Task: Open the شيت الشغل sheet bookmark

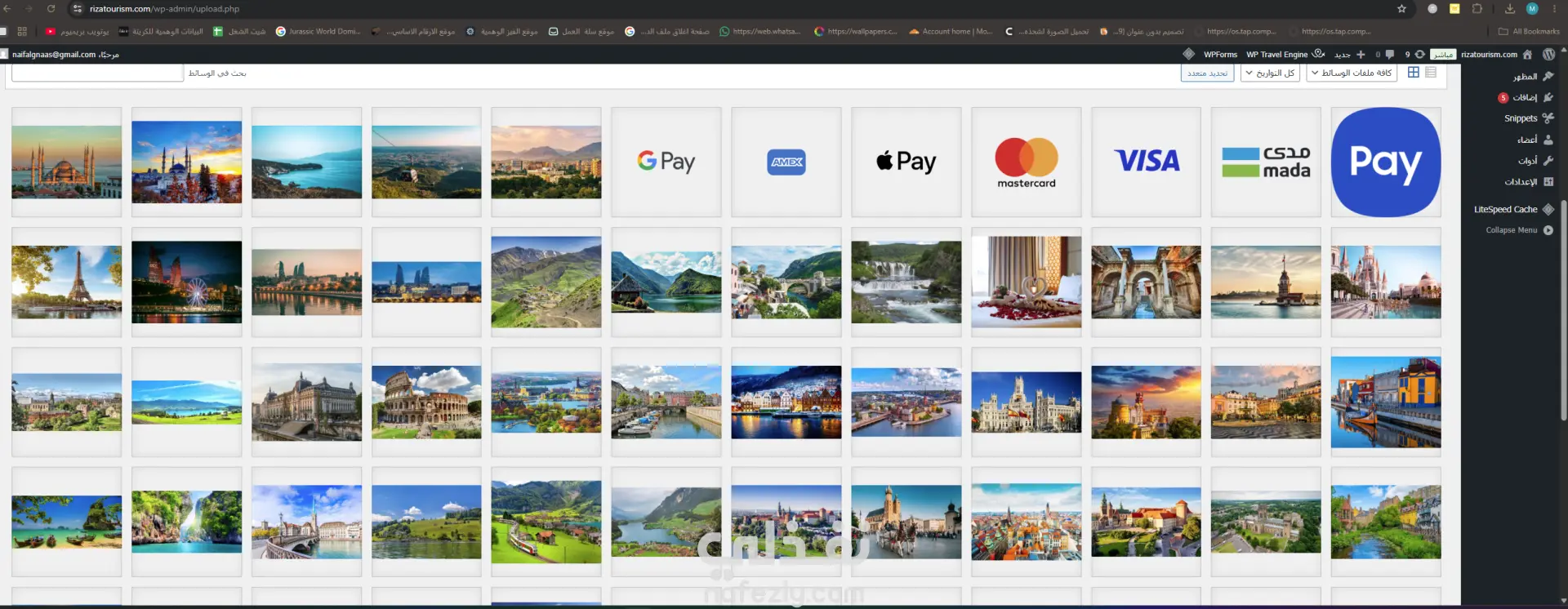Action: 239,32
